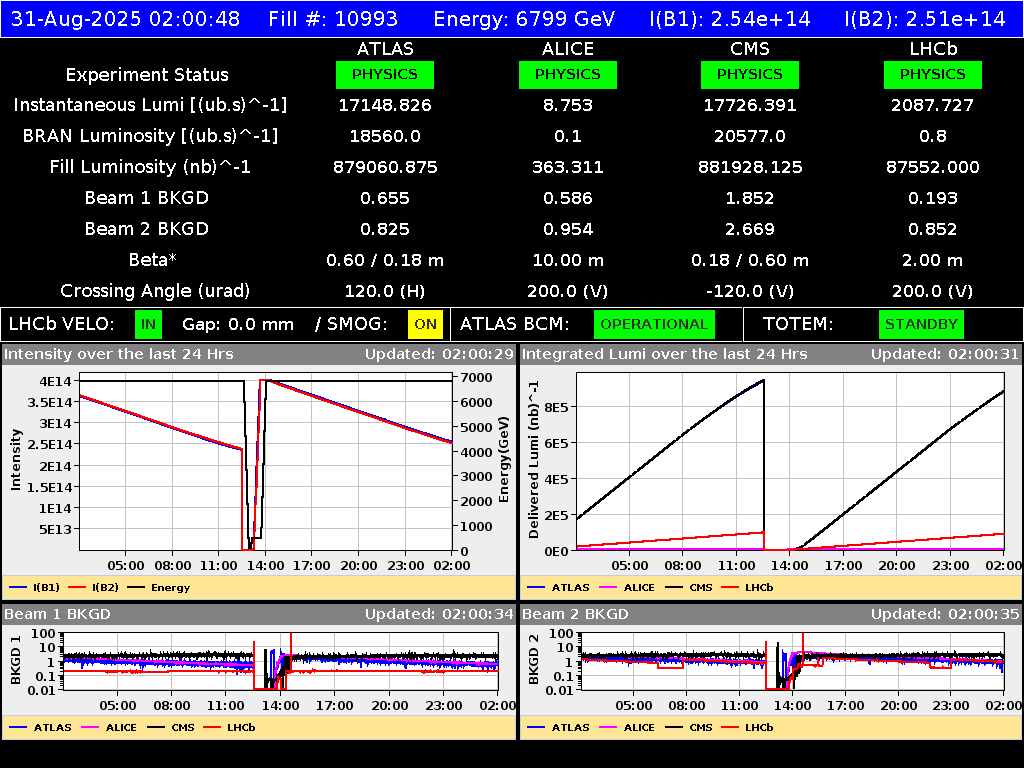Click the CMS legend entry in the Beam 2 BKGD chart
Viewport: 1024px width, 768px height.
coord(689,728)
